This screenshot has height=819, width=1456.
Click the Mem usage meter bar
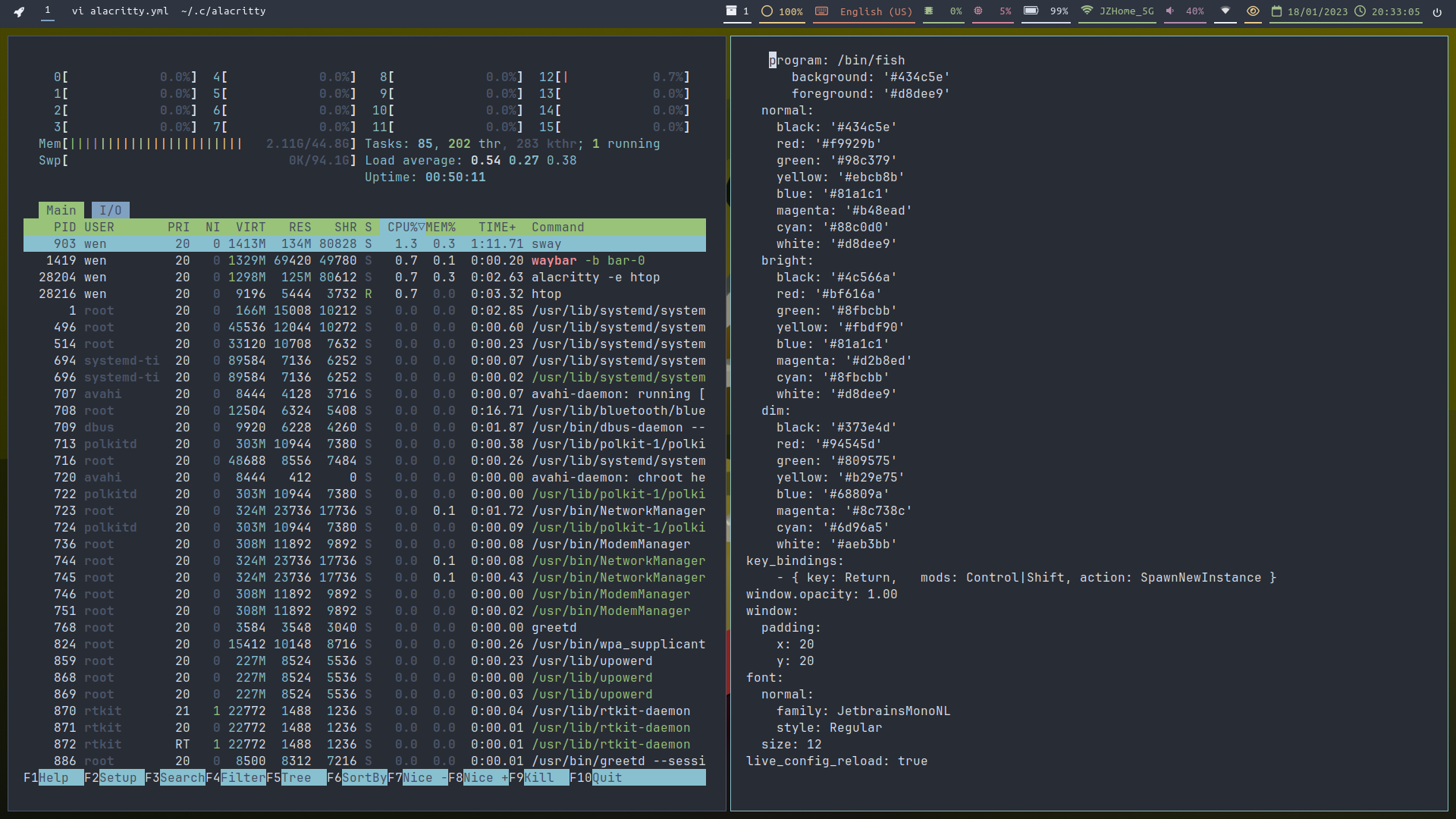click(x=197, y=143)
